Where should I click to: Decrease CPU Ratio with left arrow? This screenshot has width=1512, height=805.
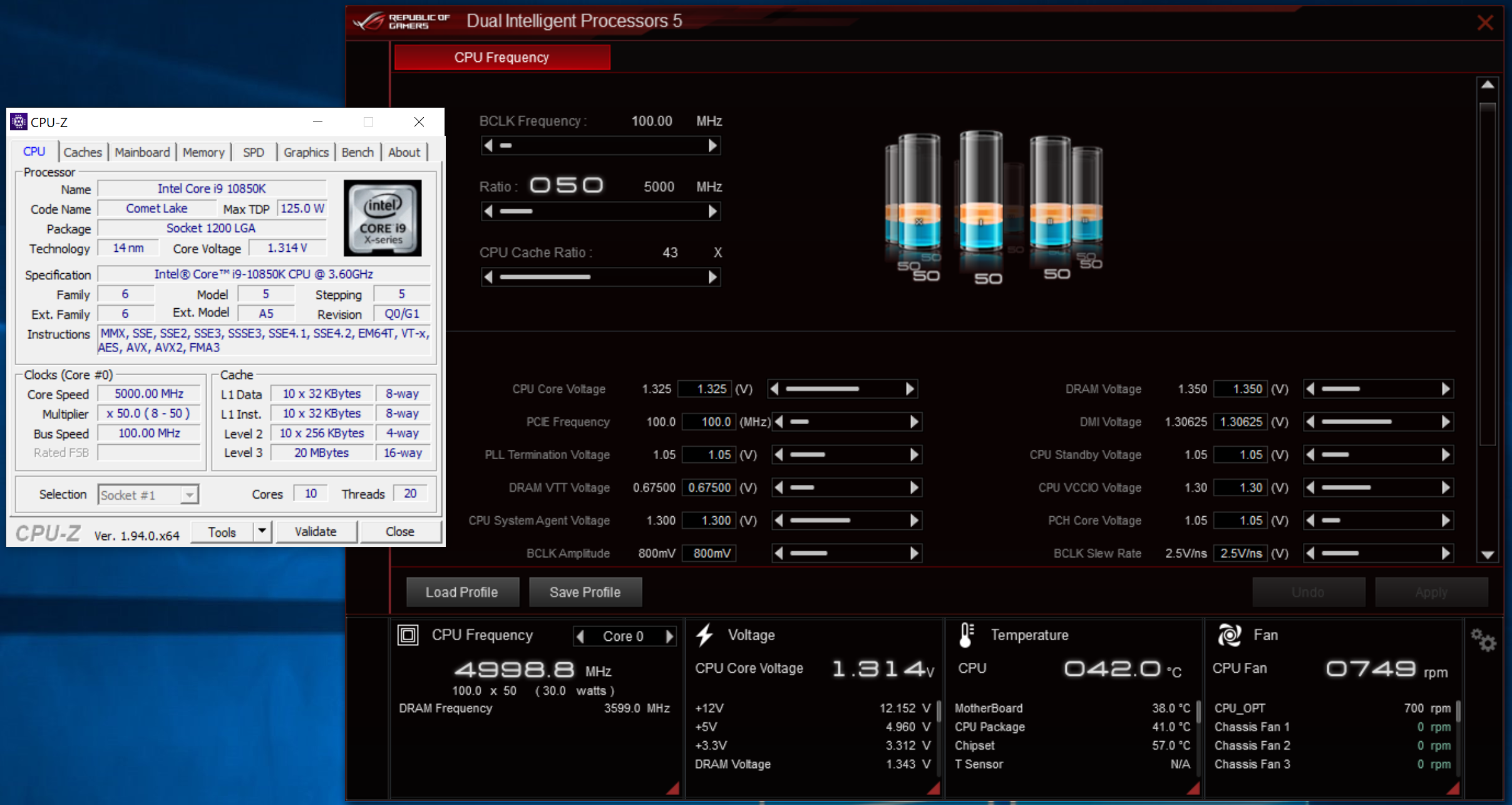(488, 211)
